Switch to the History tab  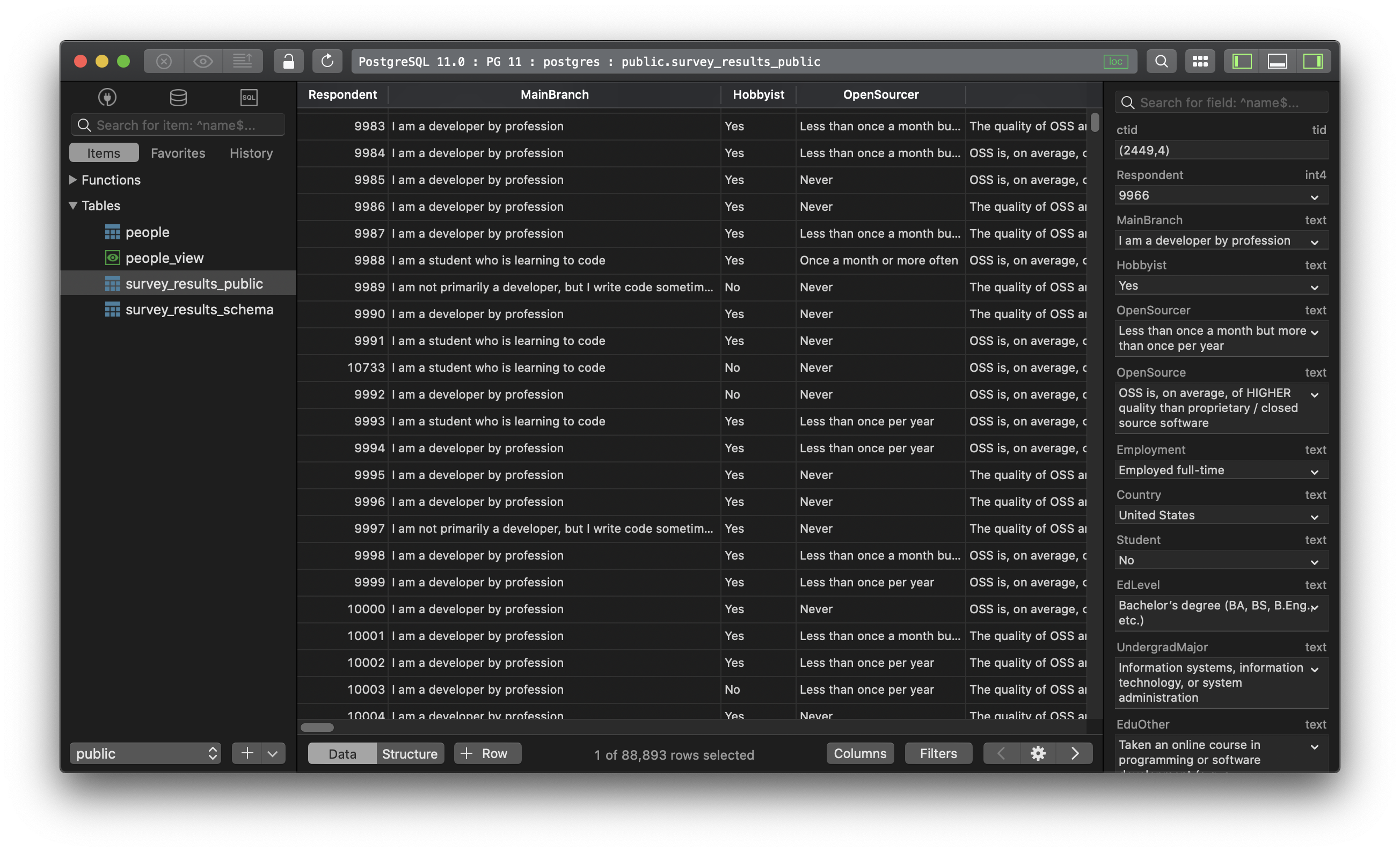pyautogui.click(x=251, y=152)
